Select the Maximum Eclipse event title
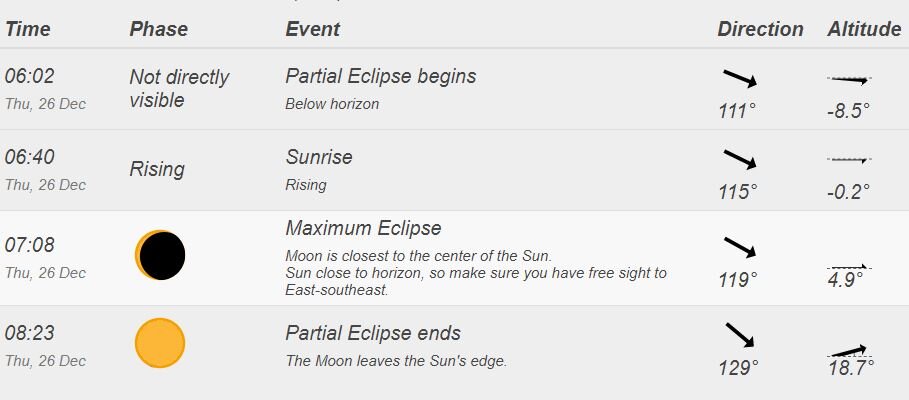This screenshot has width=909, height=400. [363, 228]
